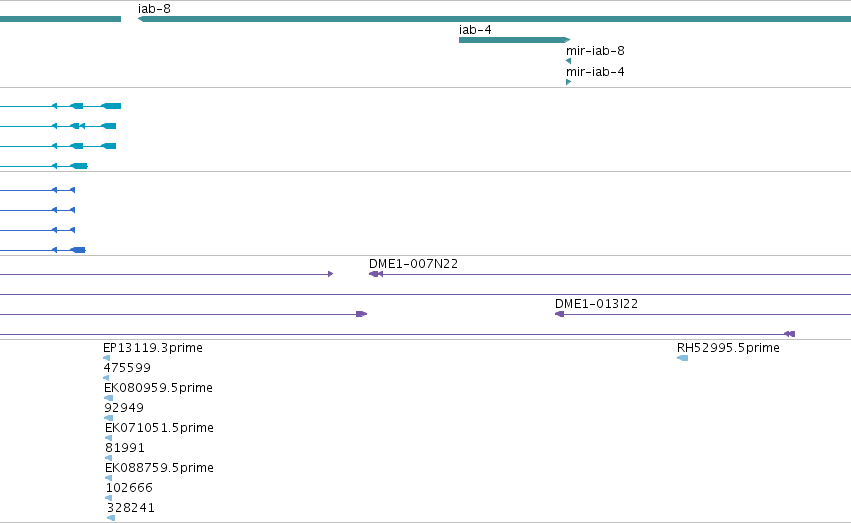851x523 pixels.
Task: Select the 81991 feature label
Action: click(x=125, y=448)
